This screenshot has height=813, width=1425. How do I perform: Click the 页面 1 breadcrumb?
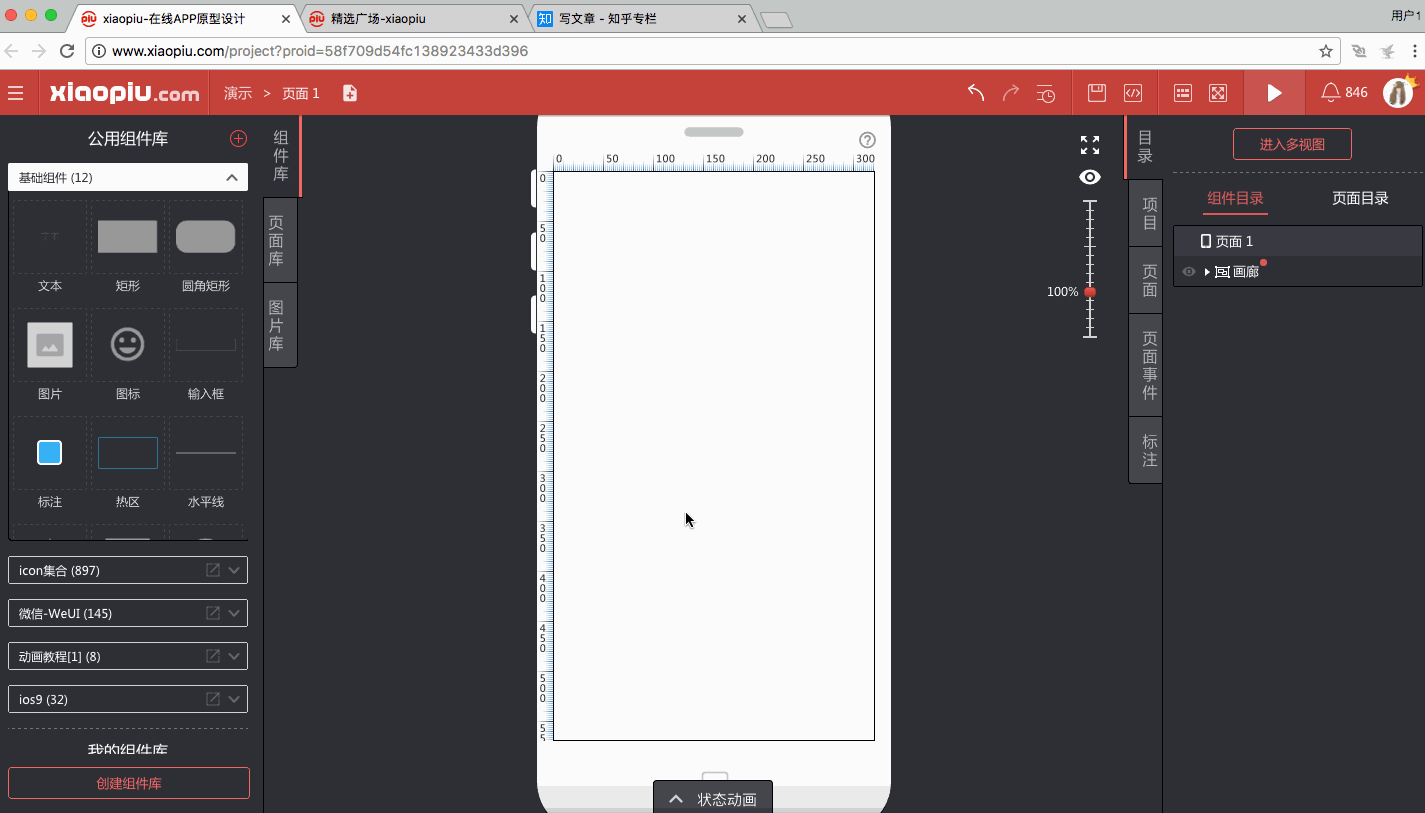pyautogui.click(x=301, y=93)
